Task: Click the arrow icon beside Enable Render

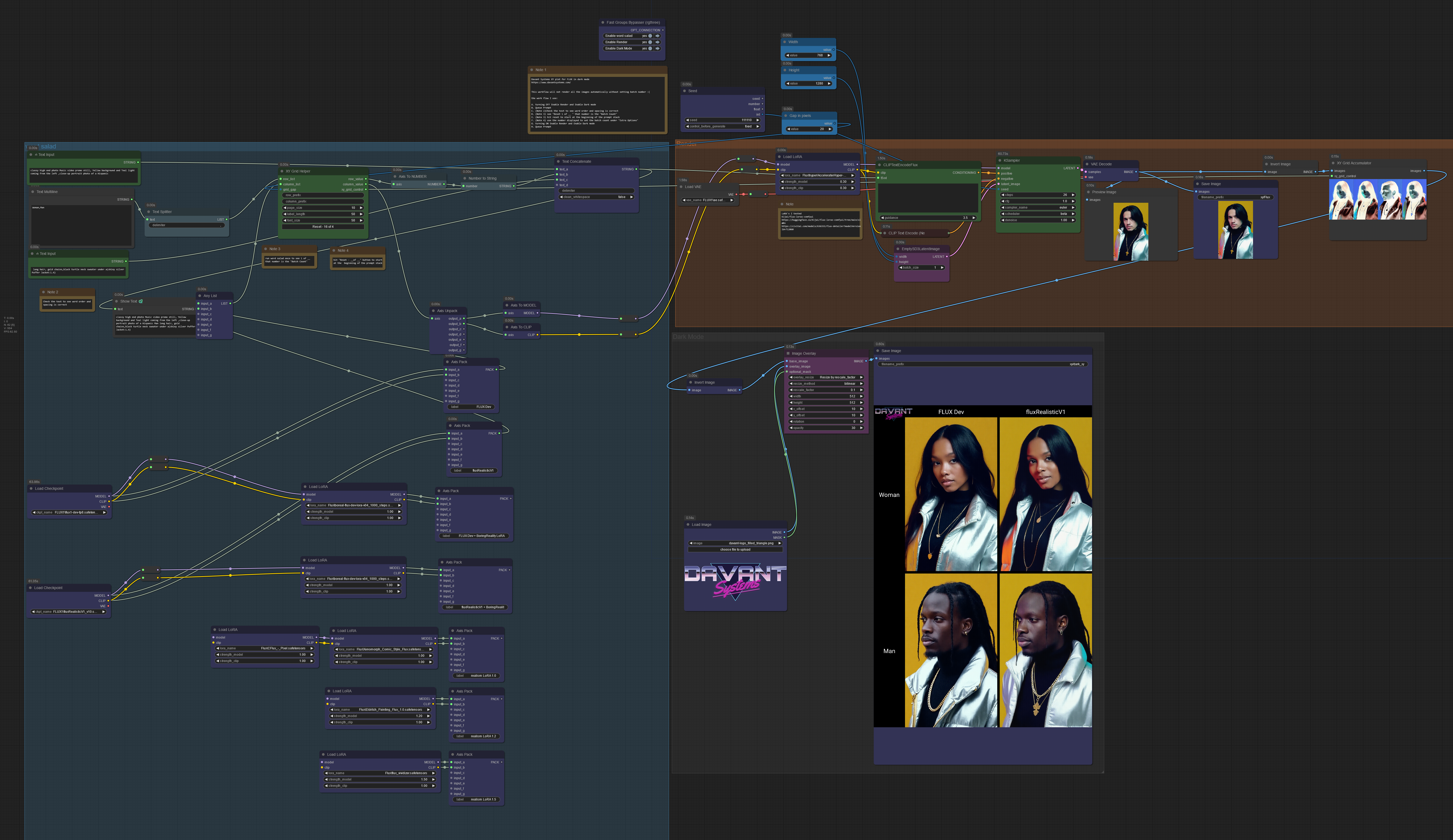Action: click(x=657, y=42)
